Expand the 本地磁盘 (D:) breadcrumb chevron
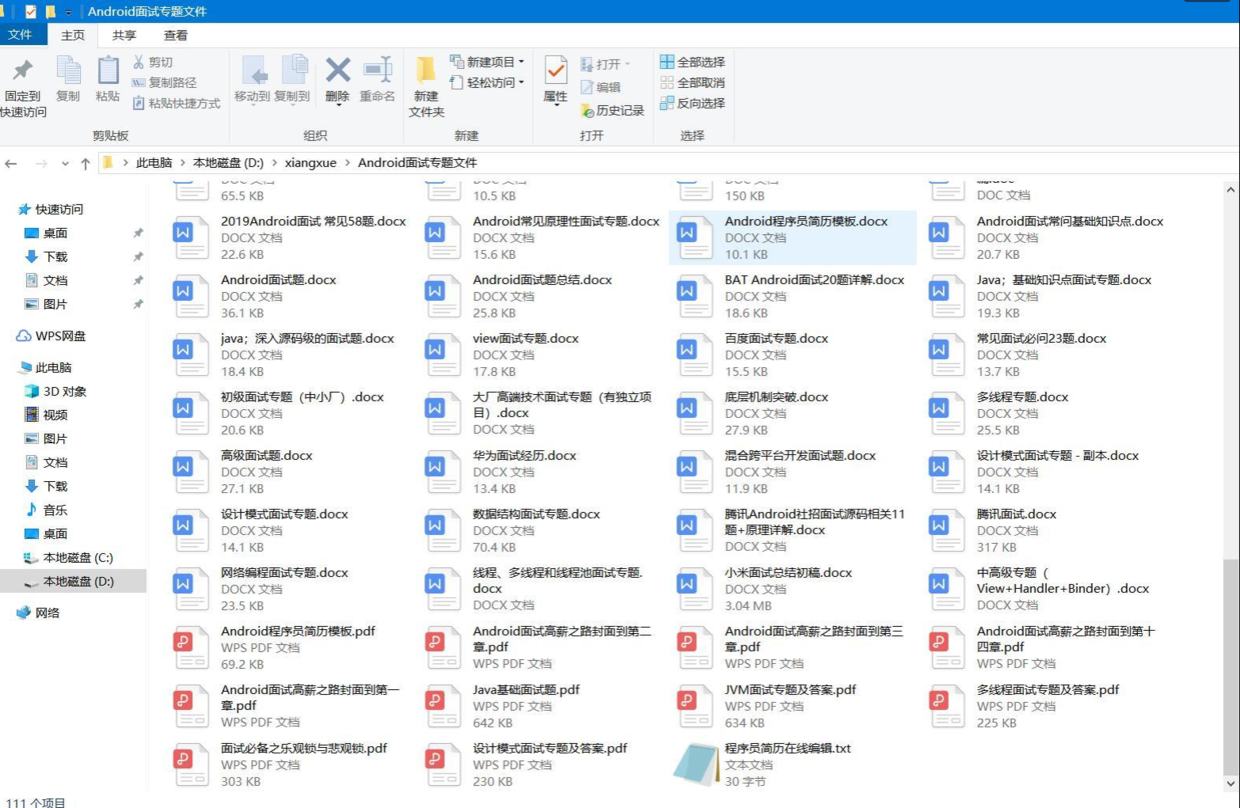Image resolution: width=1240 pixels, height=808 pixels. [274, 163]
